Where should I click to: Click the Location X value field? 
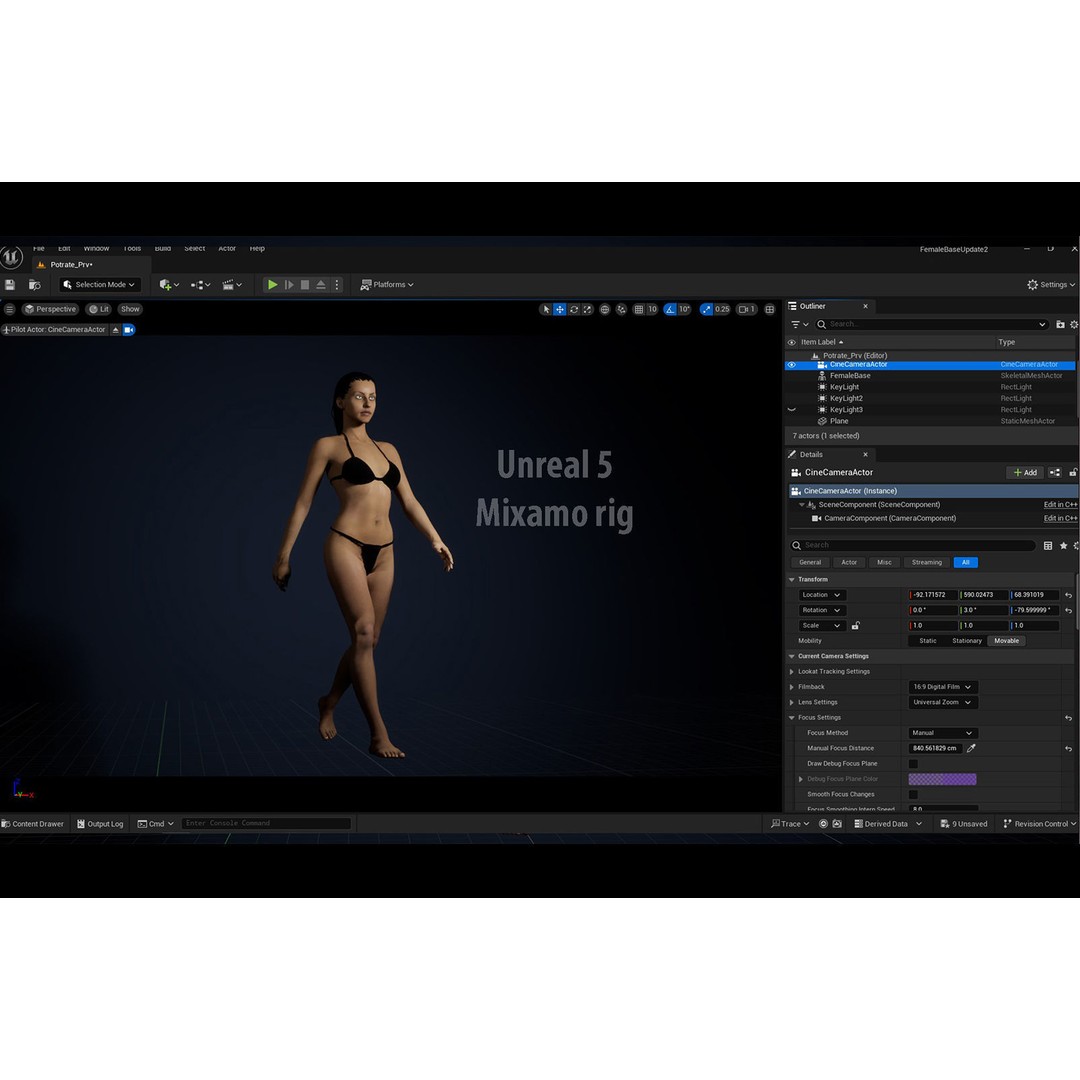click(933, 595)
